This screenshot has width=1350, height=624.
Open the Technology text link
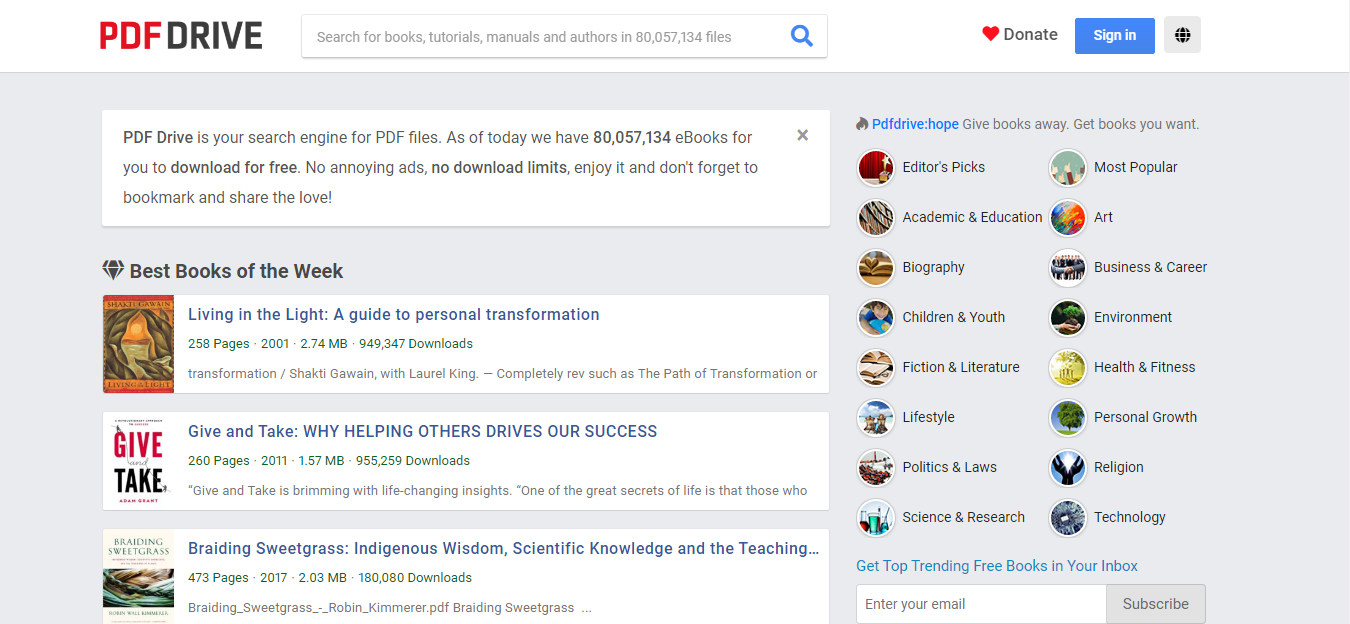click(x=1129, y=517)
